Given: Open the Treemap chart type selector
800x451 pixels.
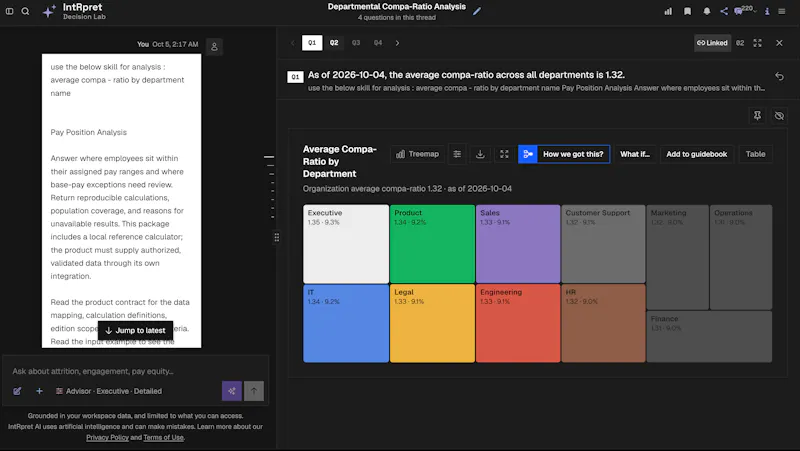Looking at the screenshot, I should click(417, 154).
